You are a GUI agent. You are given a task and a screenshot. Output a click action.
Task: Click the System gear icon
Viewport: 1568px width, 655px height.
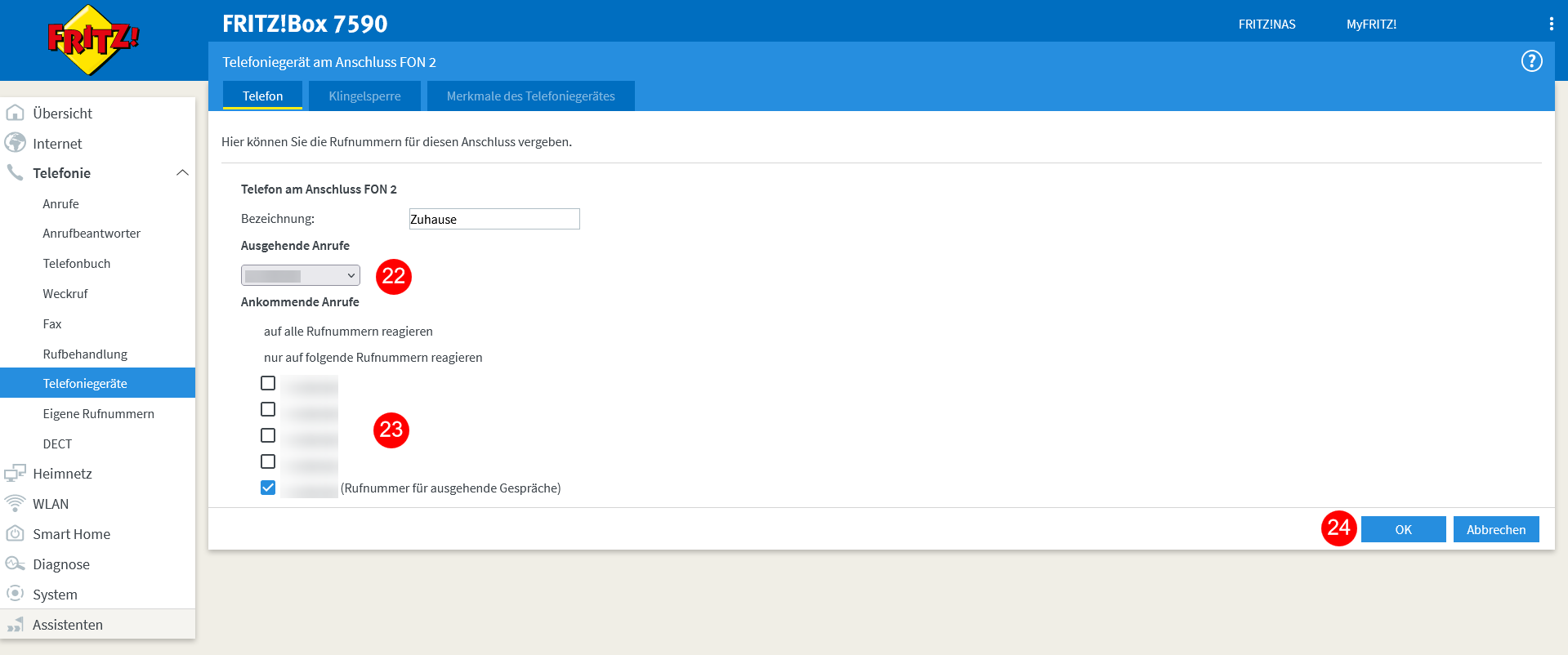tap(15, 594)
